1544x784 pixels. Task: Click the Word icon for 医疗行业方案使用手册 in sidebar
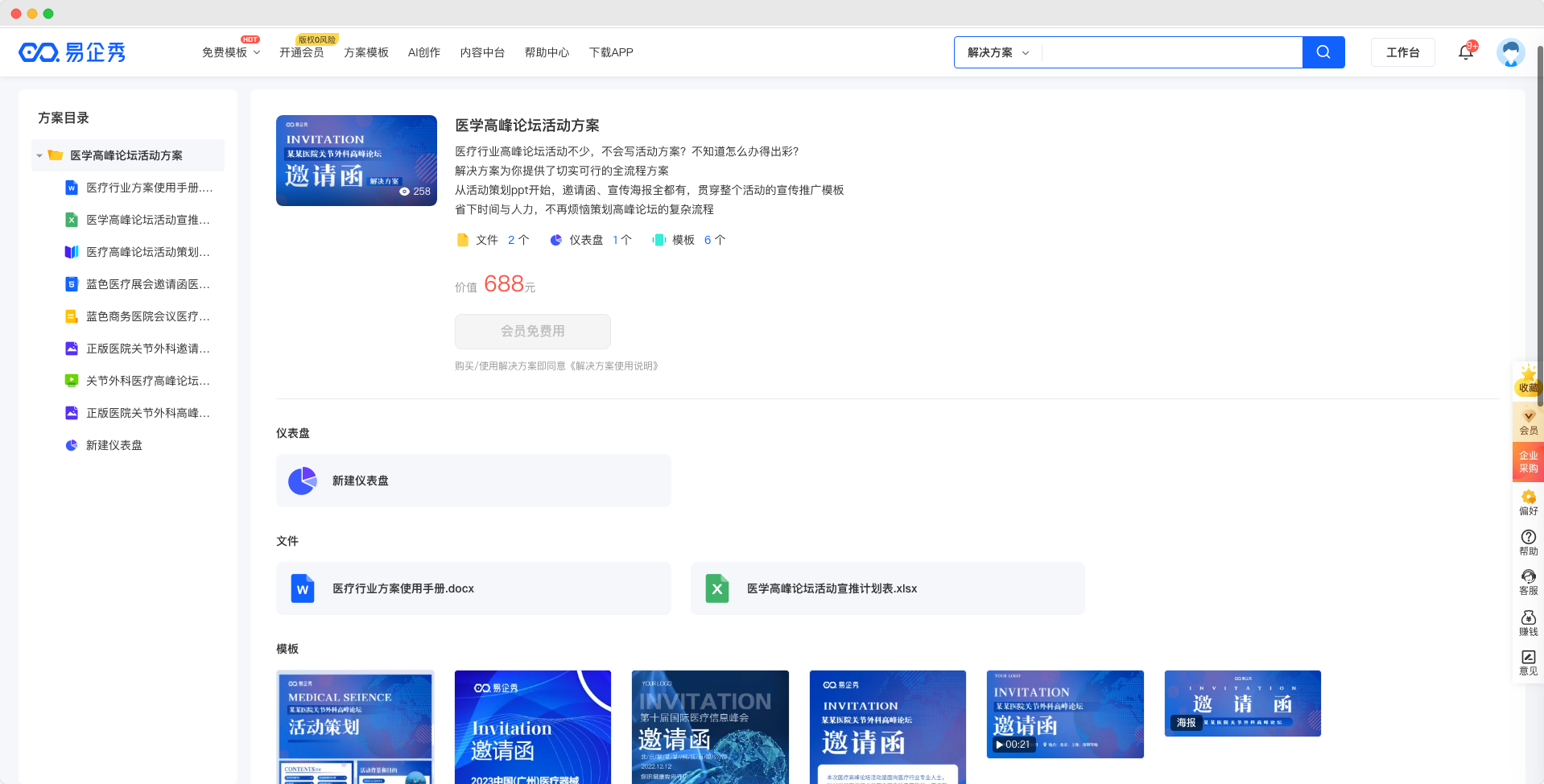pos(72,188)
